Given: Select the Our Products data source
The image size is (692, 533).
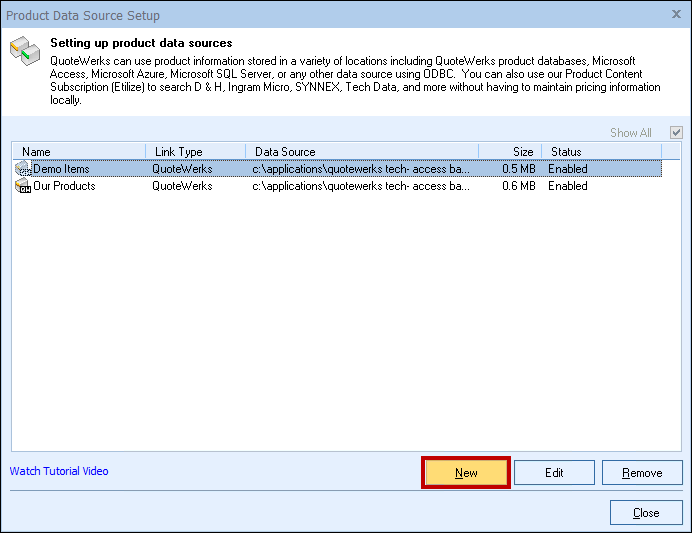Looking at the screenshot, I should tap(64, 186).
